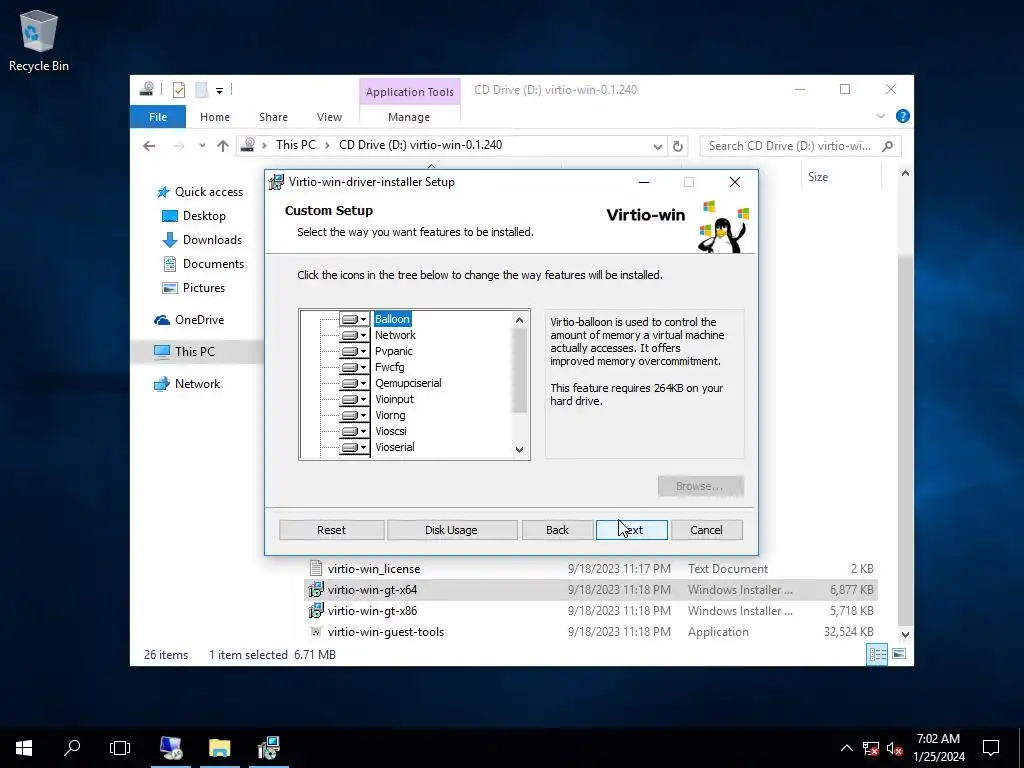The image size is (1024, 768).
Task: Select the Vioscsi feature row
Action: tap(391, 431)
